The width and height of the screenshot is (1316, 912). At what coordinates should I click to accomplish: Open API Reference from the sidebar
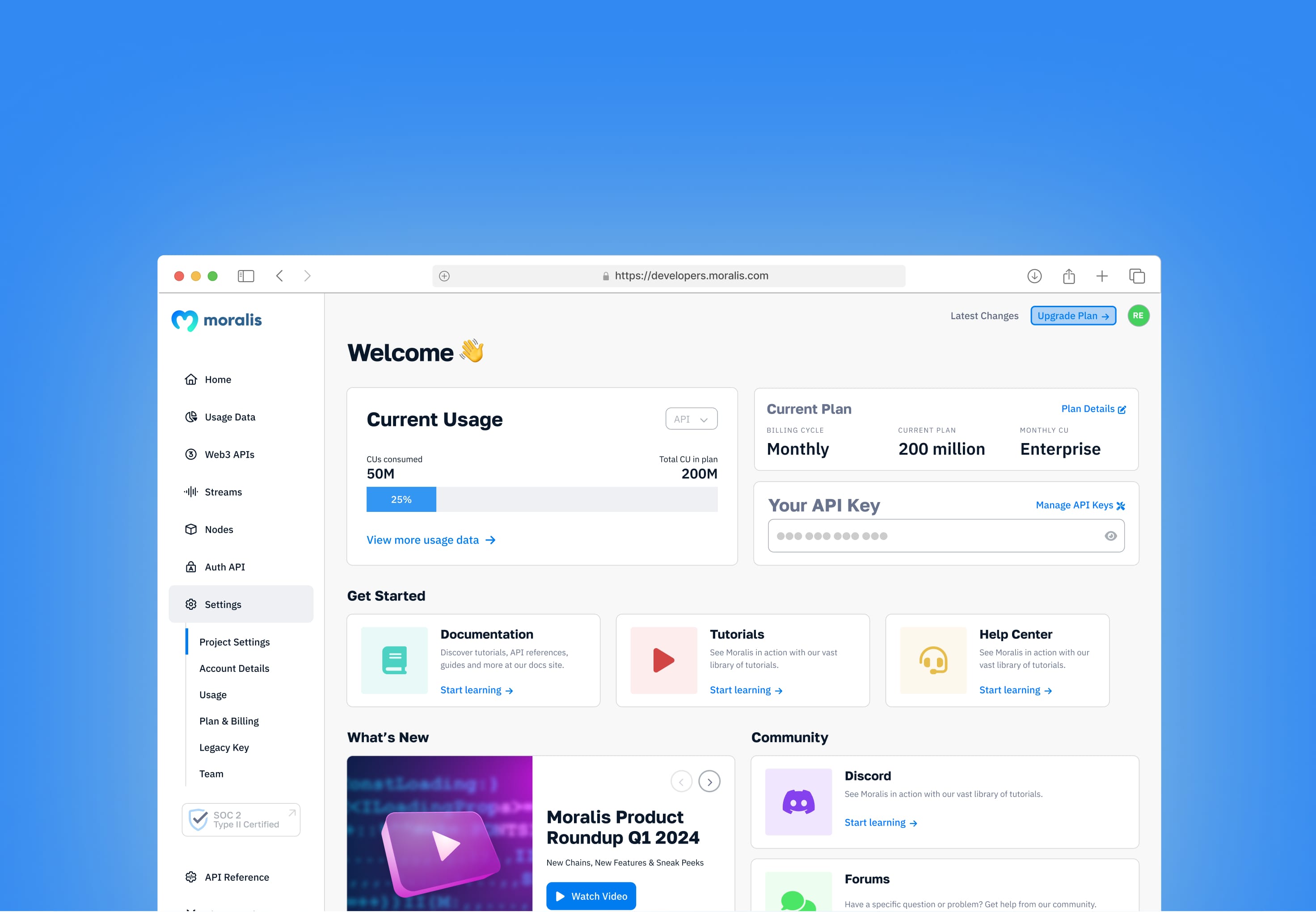click(237, 877)
